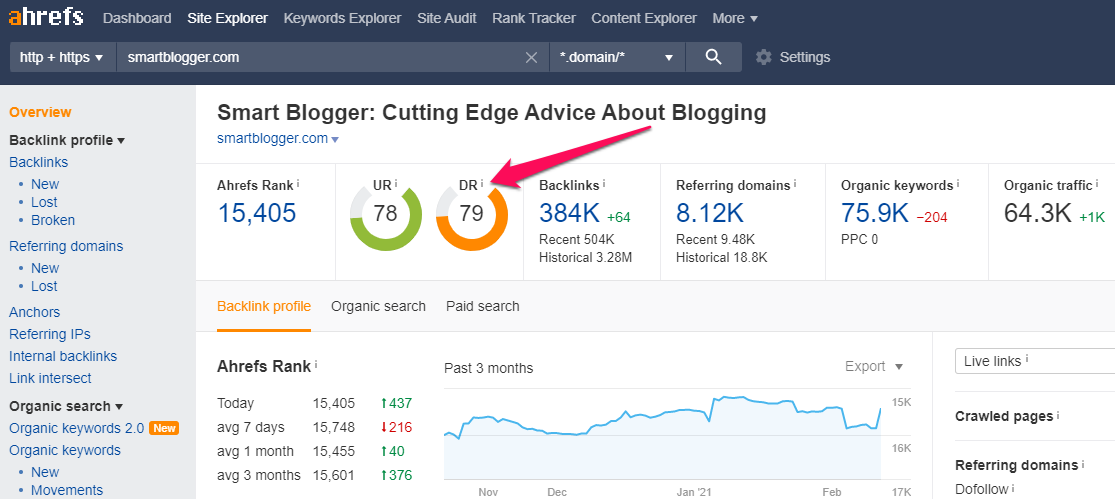Click info icon next to UR
This screenshot has width=1115, height=499.
point(396,183)
